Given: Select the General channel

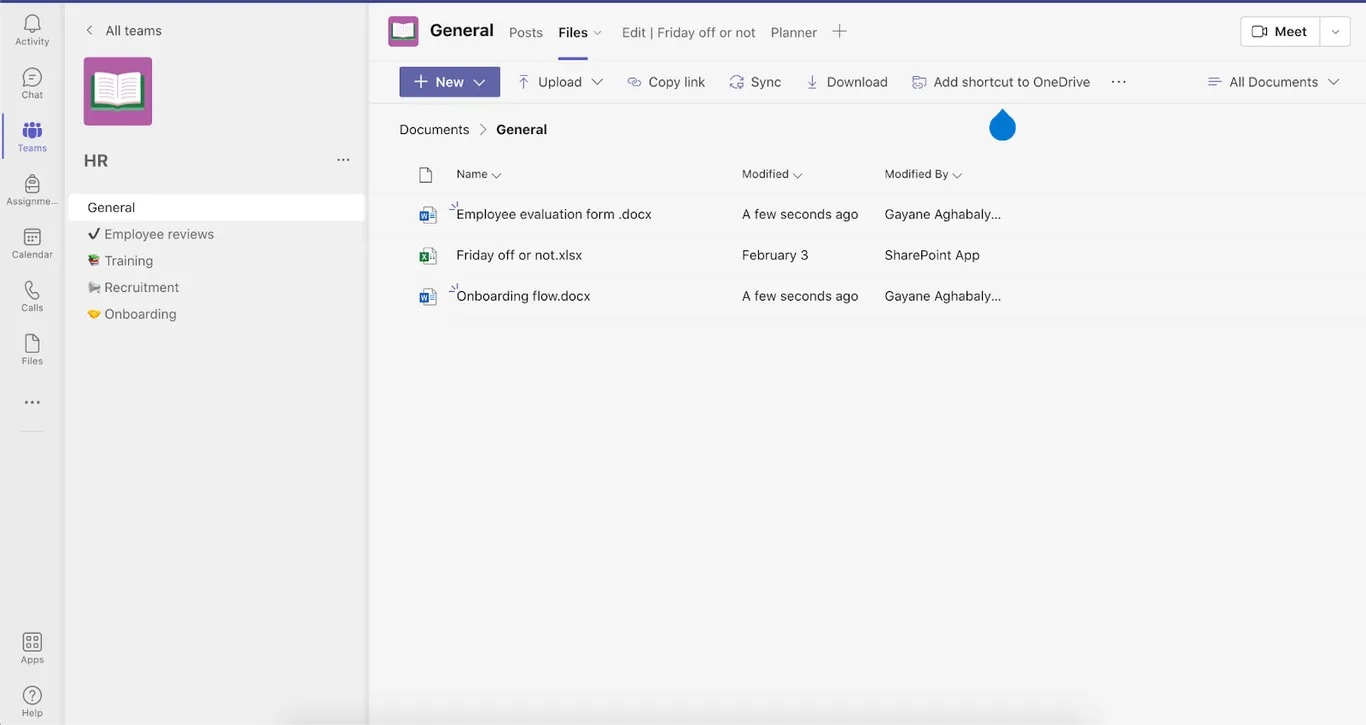Looking at the screenshot, I should pyautogui.click(x=217, y=207).
